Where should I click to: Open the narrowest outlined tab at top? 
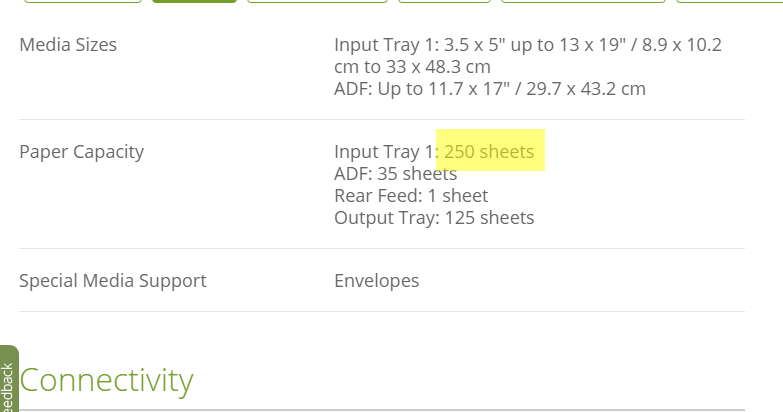tap(444, 1)
